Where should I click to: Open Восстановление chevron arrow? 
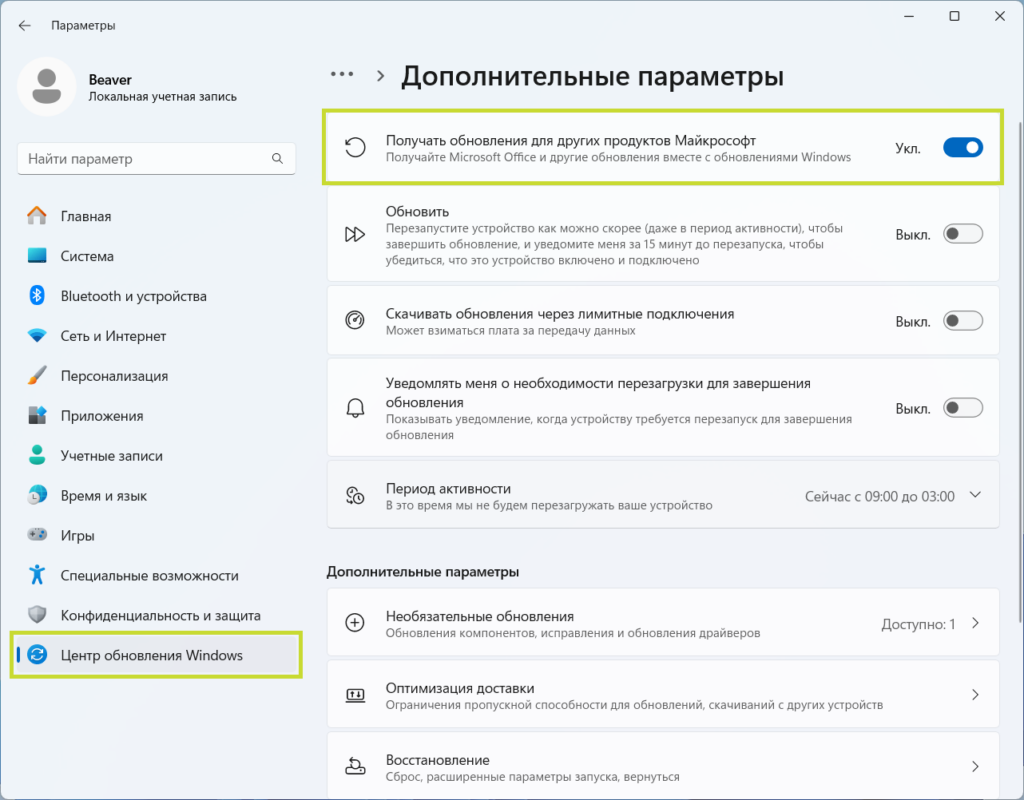pyautogui.click(x=975, y=767)
